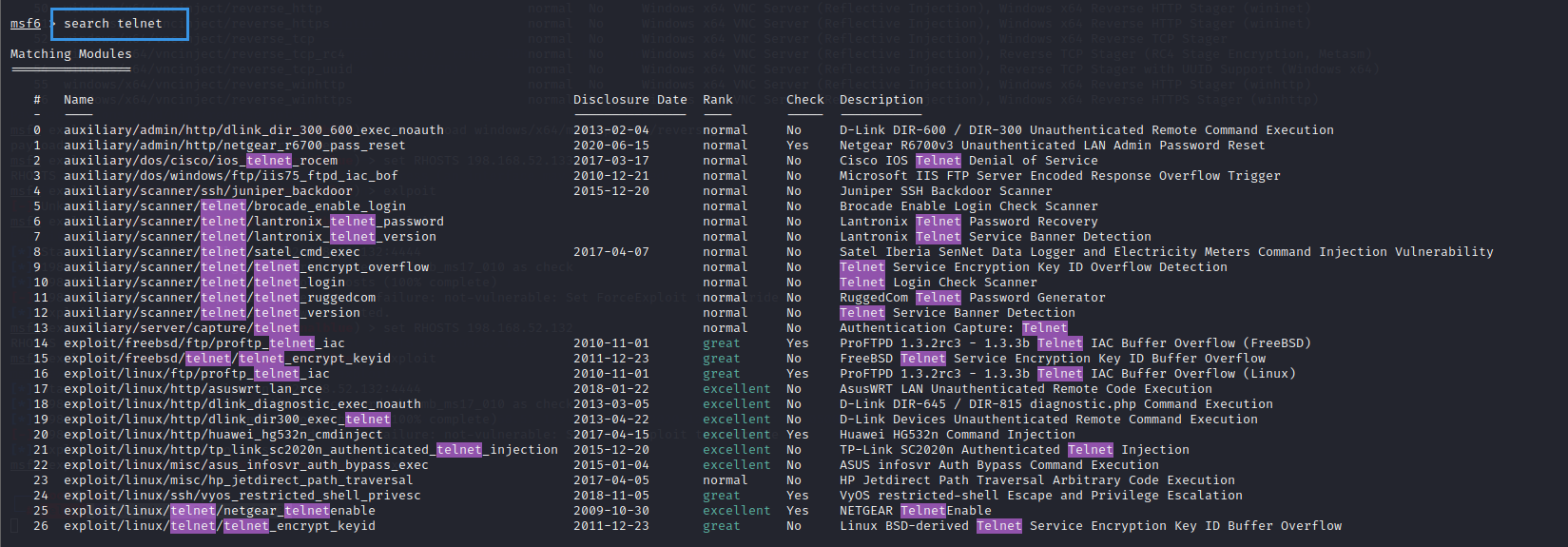
Task: Click description 'AsusWRT LAN Unauthenticated Remote Code Execution'
Action: point(1026,389)
